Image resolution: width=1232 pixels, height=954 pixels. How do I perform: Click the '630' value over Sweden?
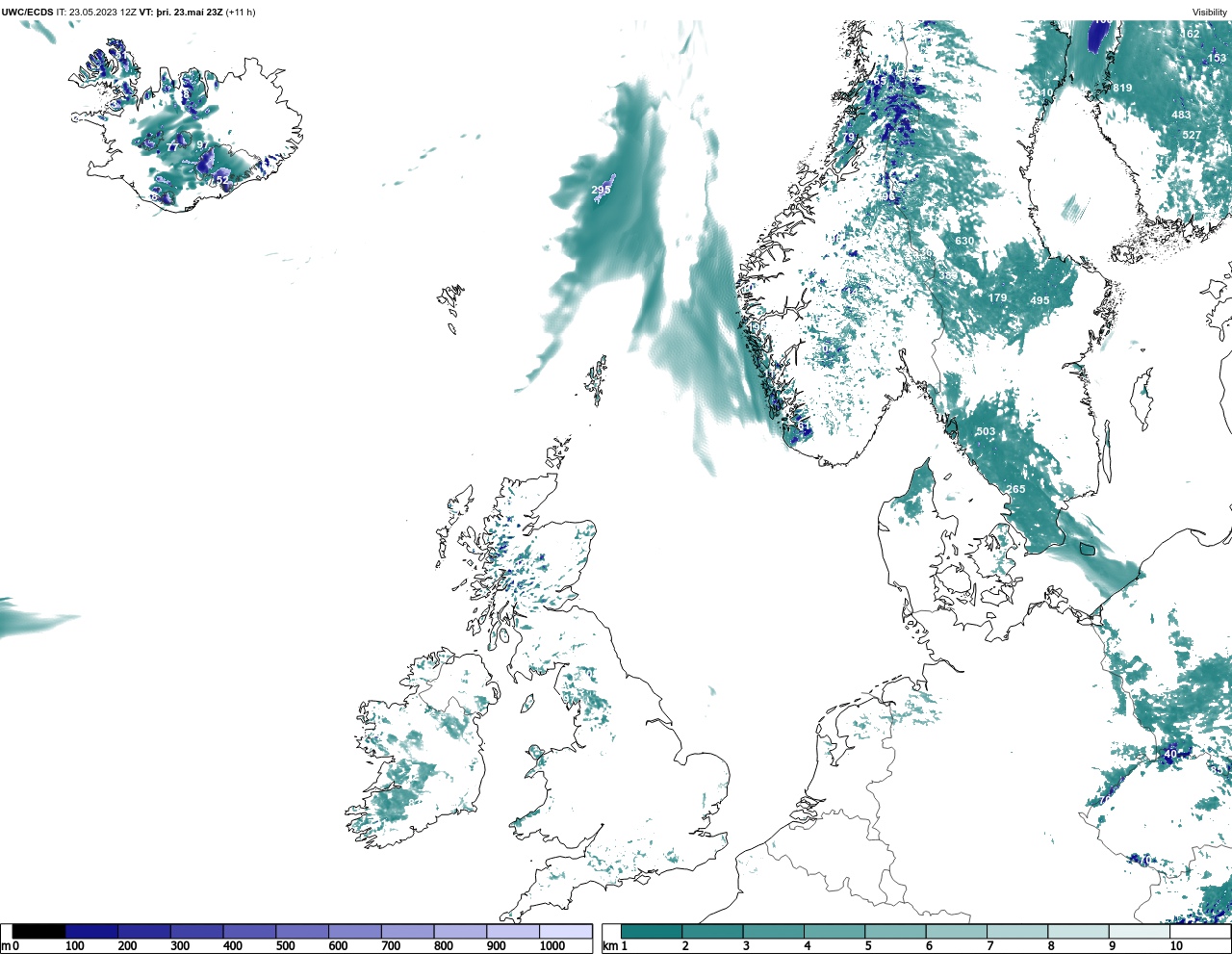(x=964, y=241)
